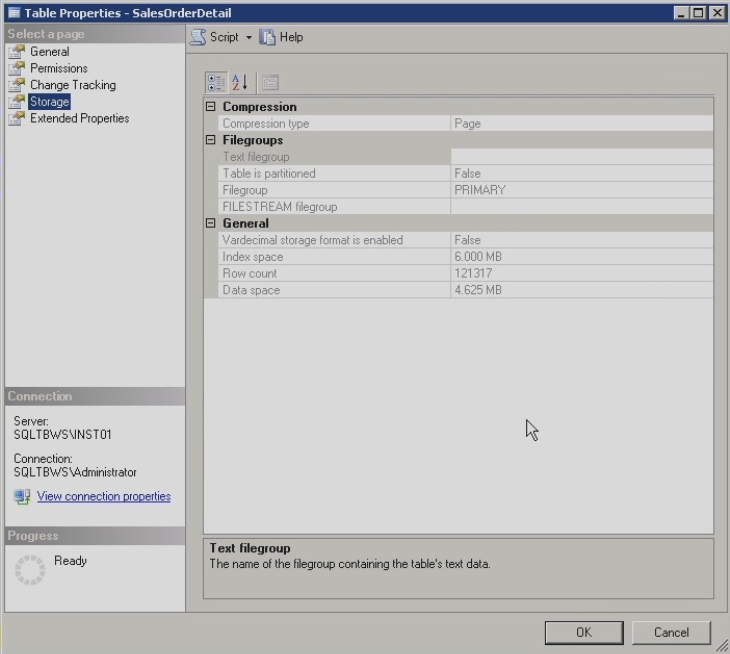Open the Extended Properties page
This screenshot has height=654, width=730.
pos(80,118)
